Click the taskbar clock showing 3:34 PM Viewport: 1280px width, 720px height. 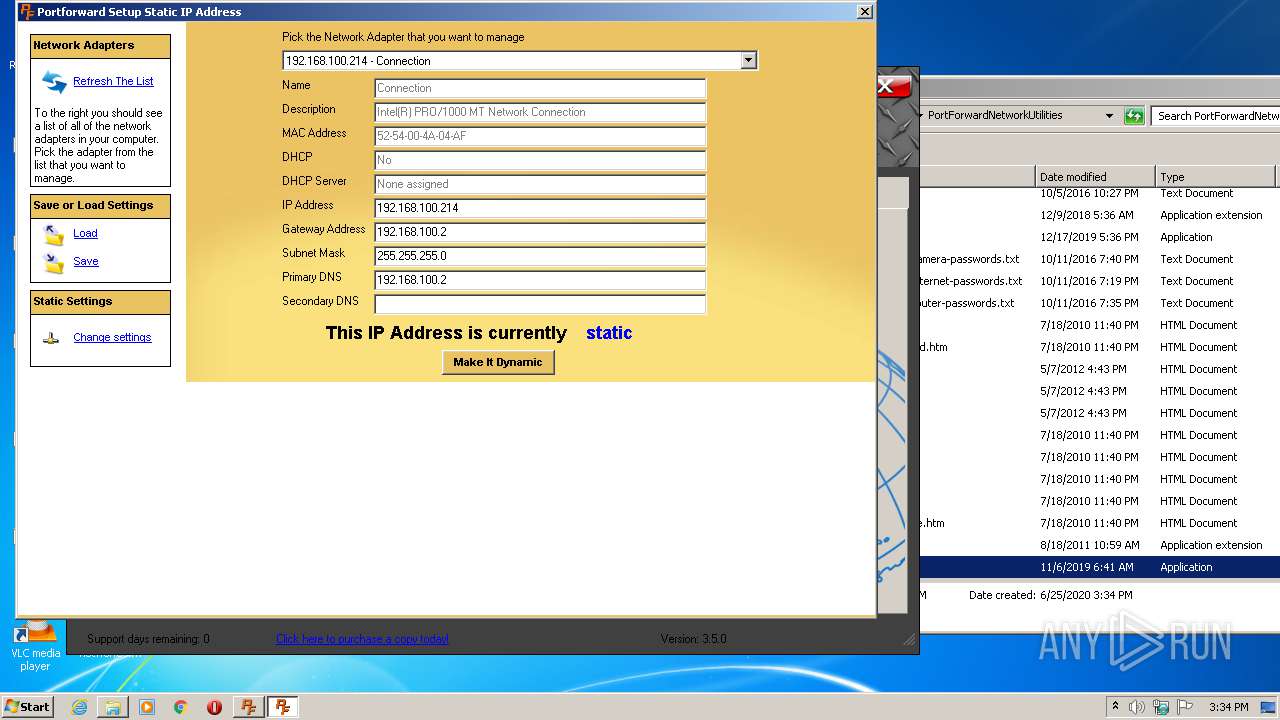[1227, 707]
